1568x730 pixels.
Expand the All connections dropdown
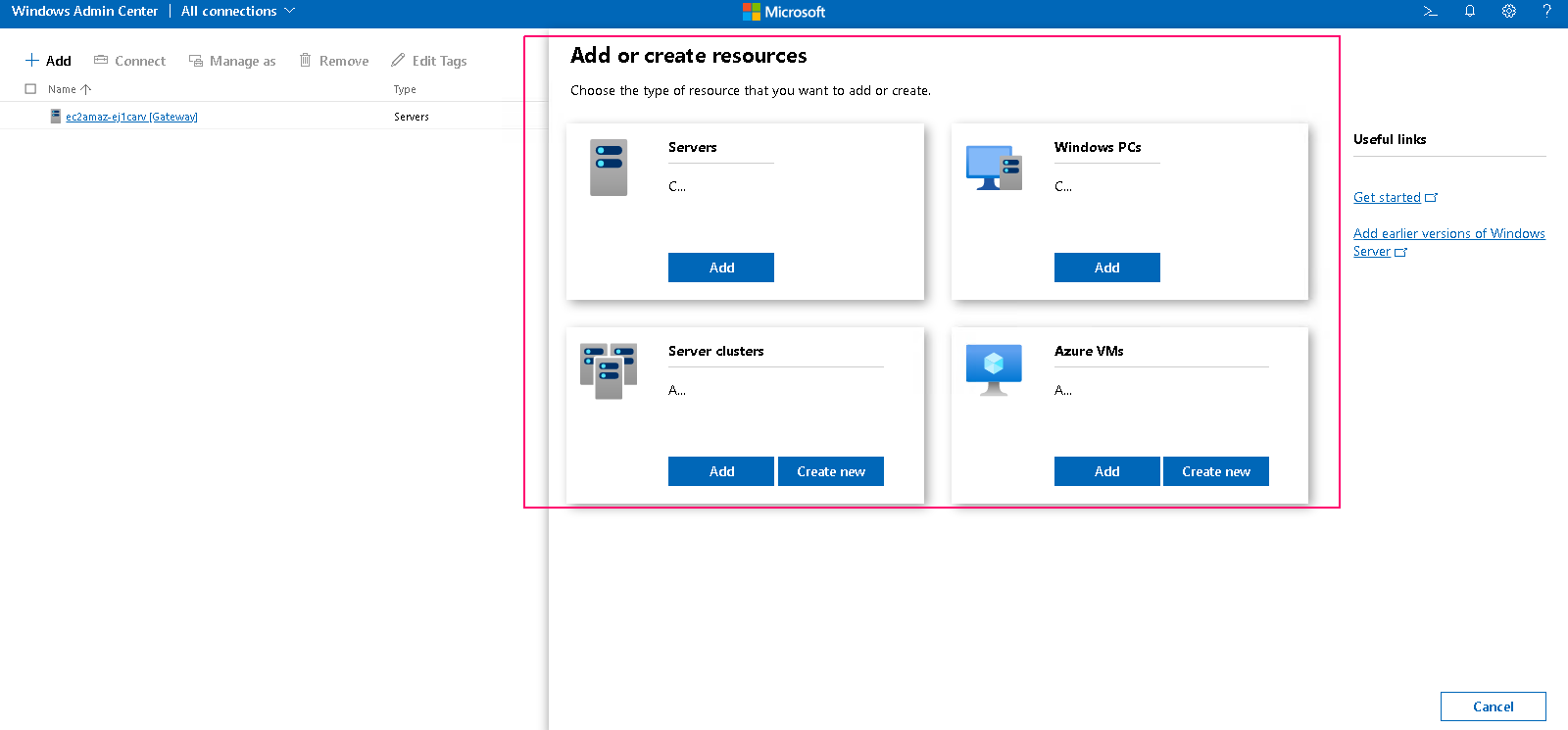(238, 12)
